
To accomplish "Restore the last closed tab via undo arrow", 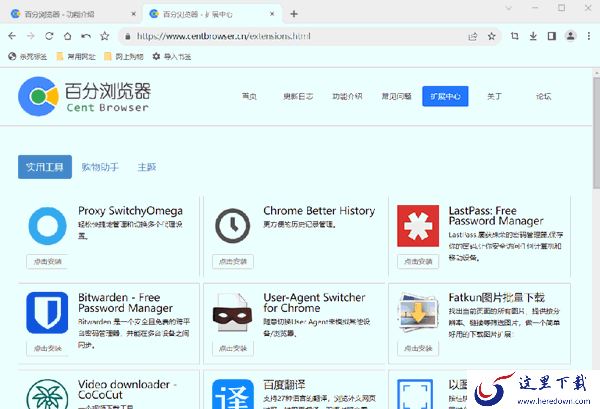I will point(86,36).
